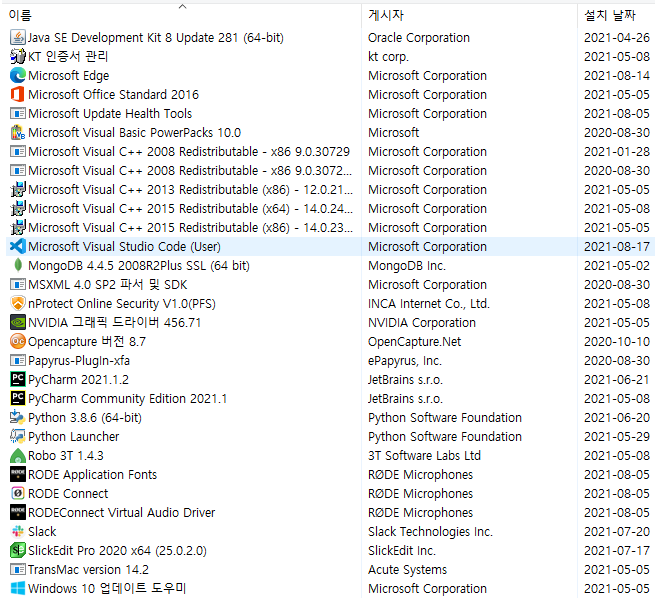Viewport: 655px width, 598px height.
Task: Click the Java SE Development Kit icon
Action: 18,38
